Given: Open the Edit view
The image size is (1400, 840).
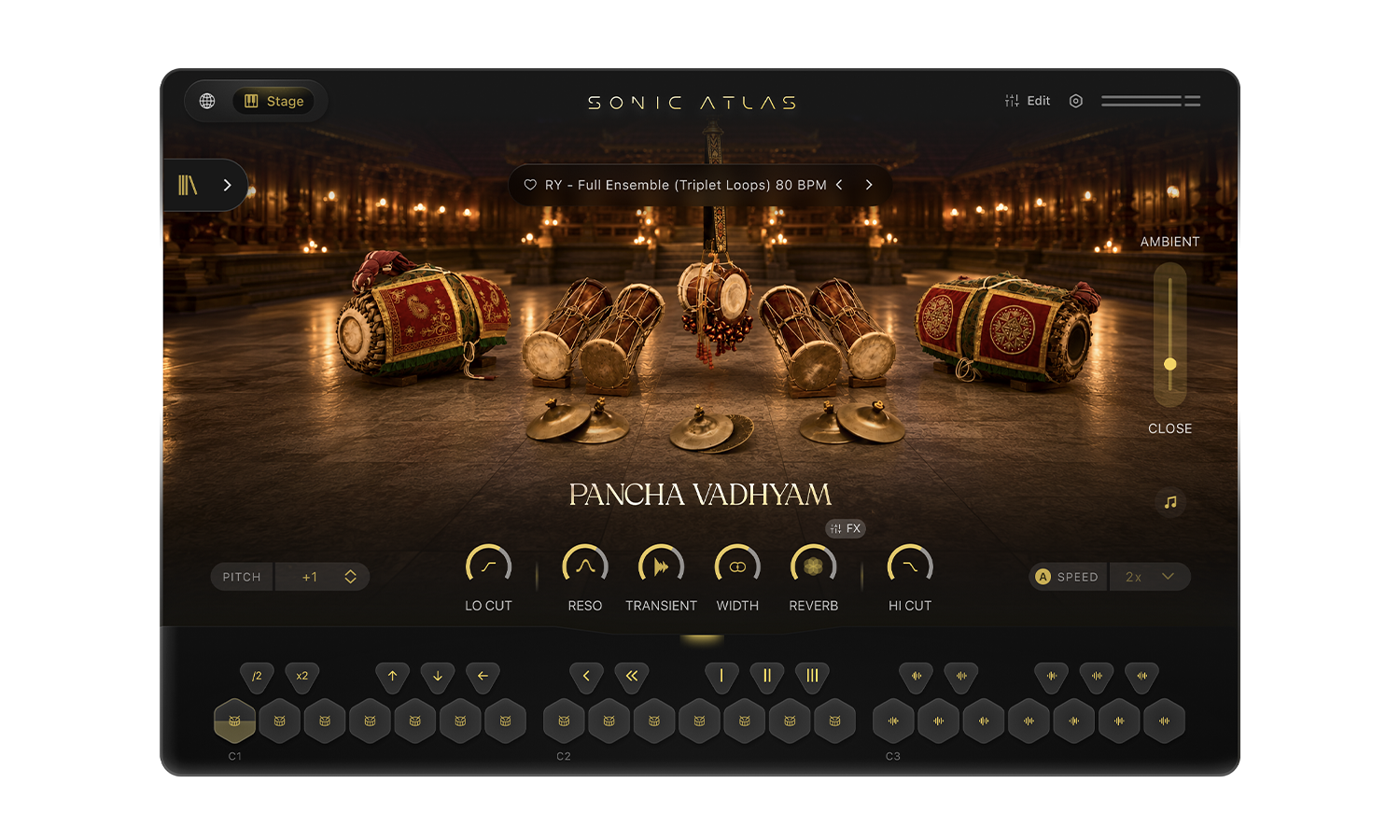Looking at the screenshot, I should pos(1028,101).
